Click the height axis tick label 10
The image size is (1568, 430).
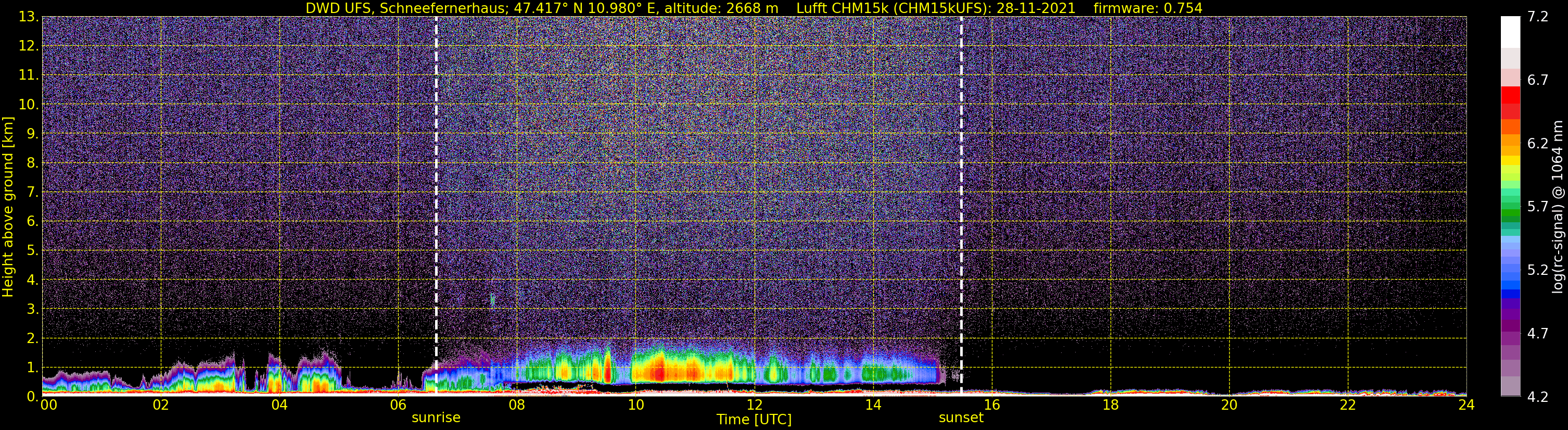tap(29, 104)
